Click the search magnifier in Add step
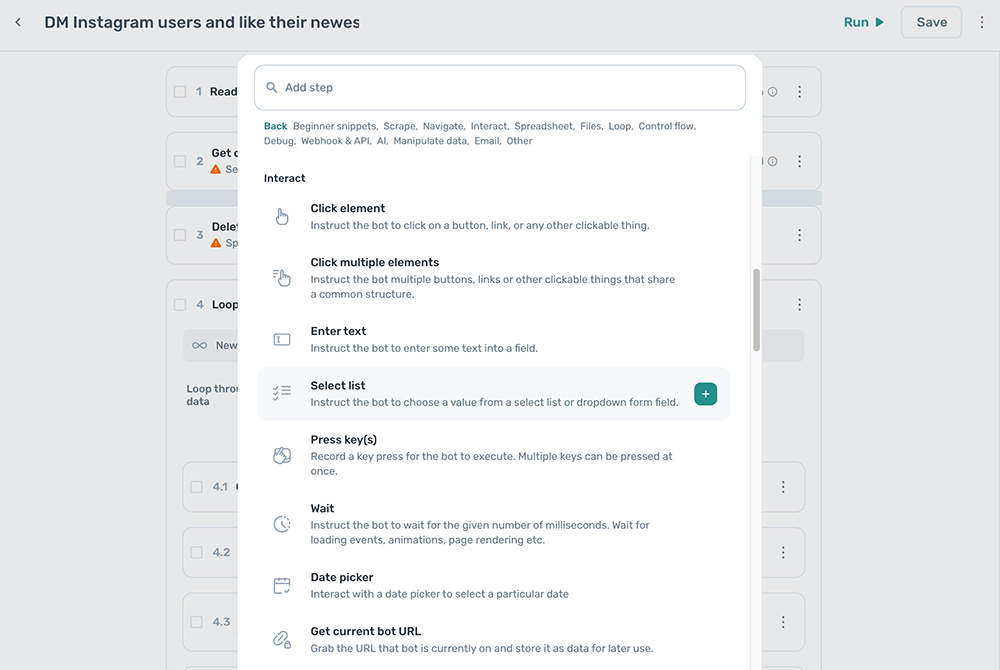 coord(271,88)
